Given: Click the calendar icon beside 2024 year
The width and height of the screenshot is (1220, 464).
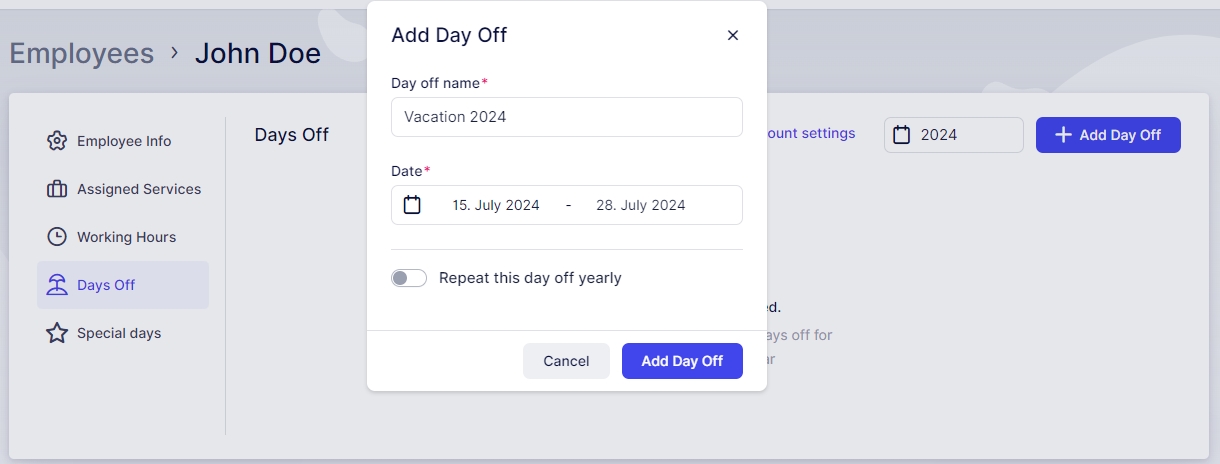Looking at the screenshot, I should tap(902, 135).
